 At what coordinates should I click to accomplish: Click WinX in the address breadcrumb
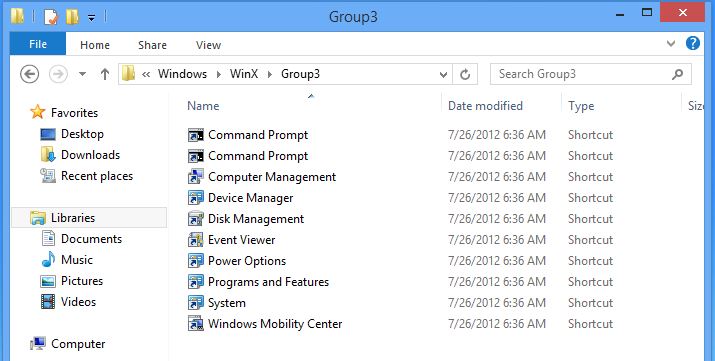click(x=244, y=74)
